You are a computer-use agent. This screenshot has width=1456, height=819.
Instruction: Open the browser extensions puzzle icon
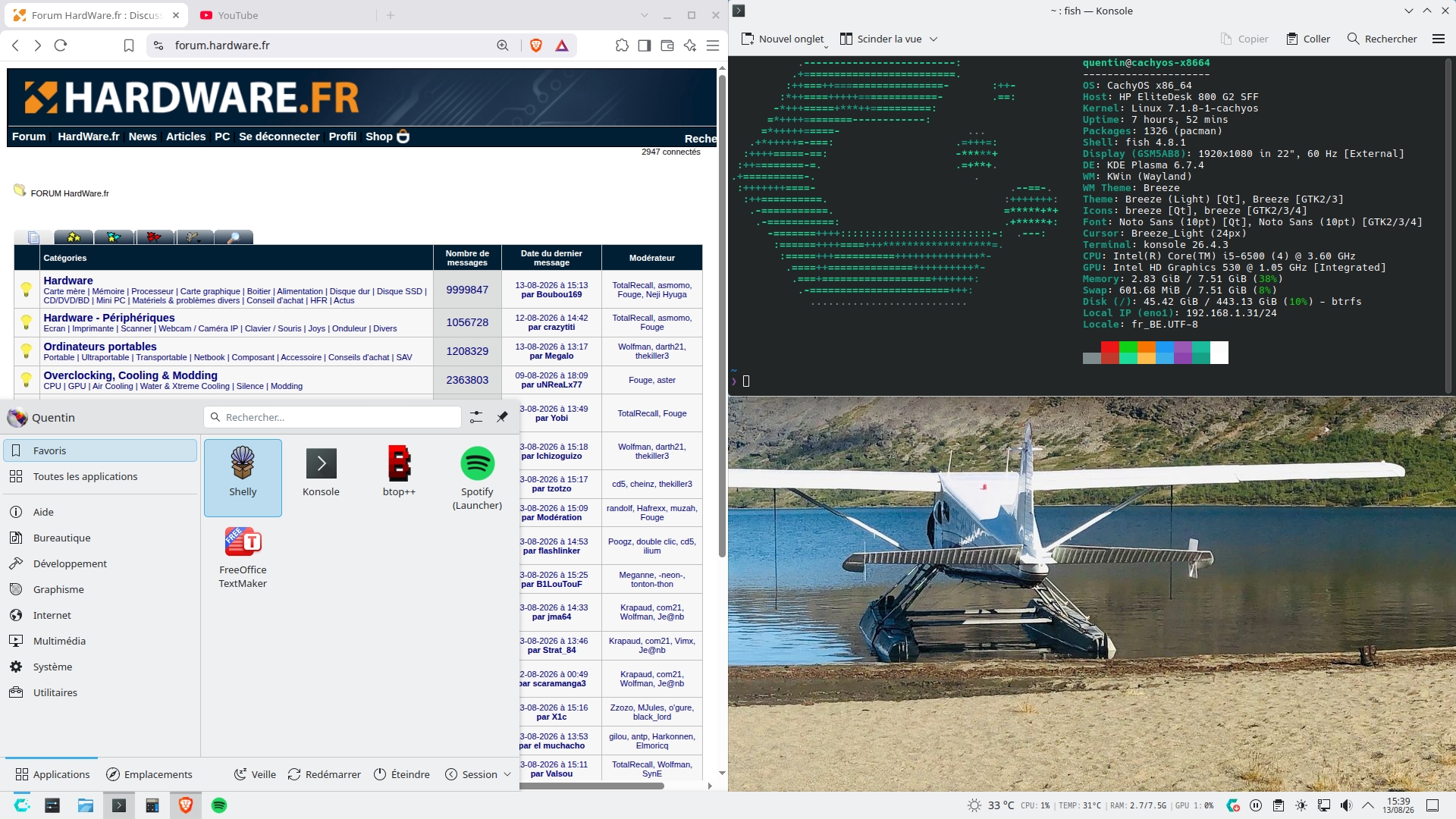click(622, 45)
